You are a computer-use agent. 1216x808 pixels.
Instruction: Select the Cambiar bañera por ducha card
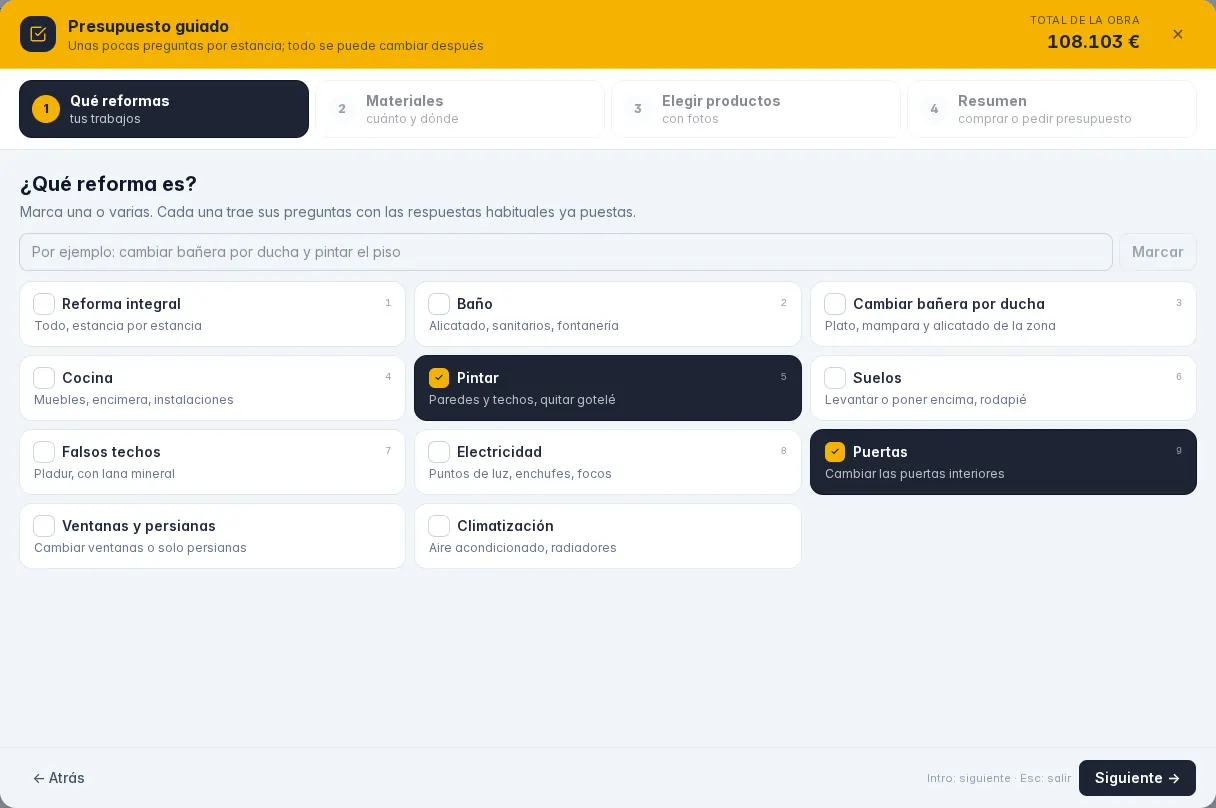click(1003, 314)
